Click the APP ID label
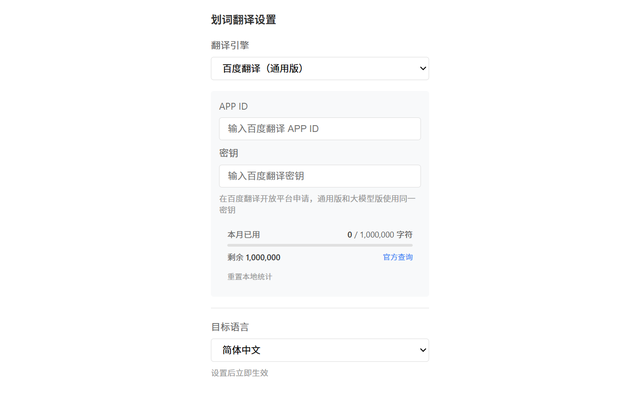This screenshot has width=640, height=400. 233,107
